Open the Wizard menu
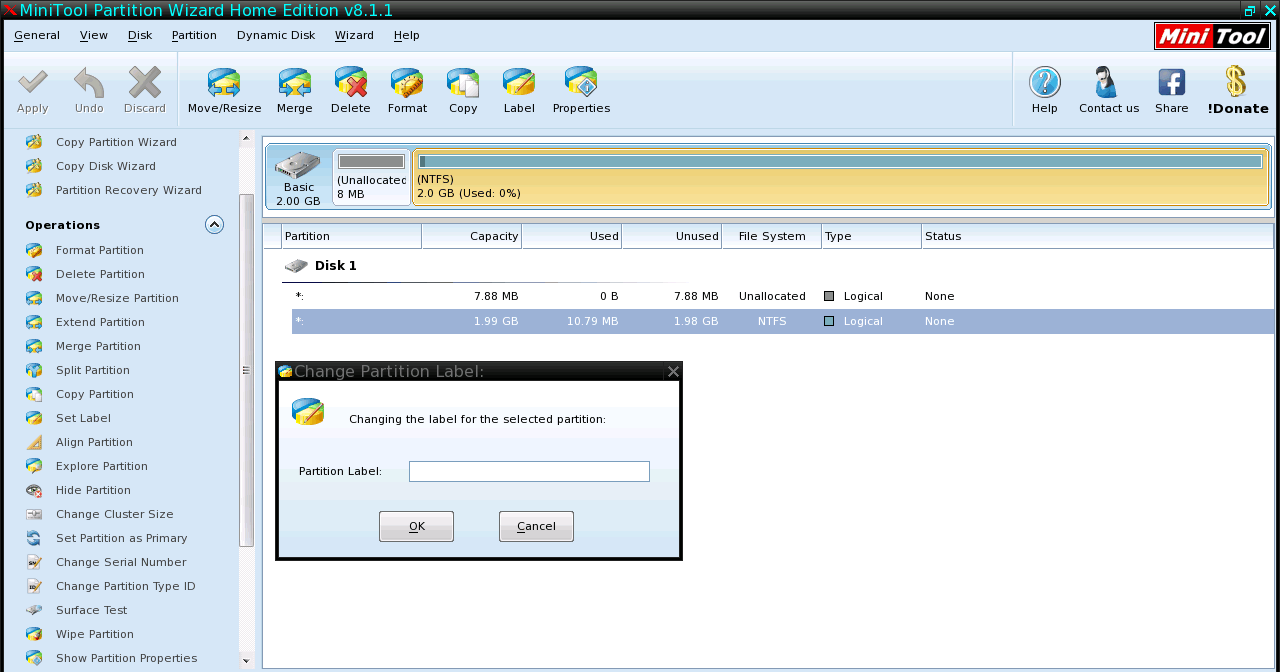Screen dimensions: 1280x672 click(354, 35)
